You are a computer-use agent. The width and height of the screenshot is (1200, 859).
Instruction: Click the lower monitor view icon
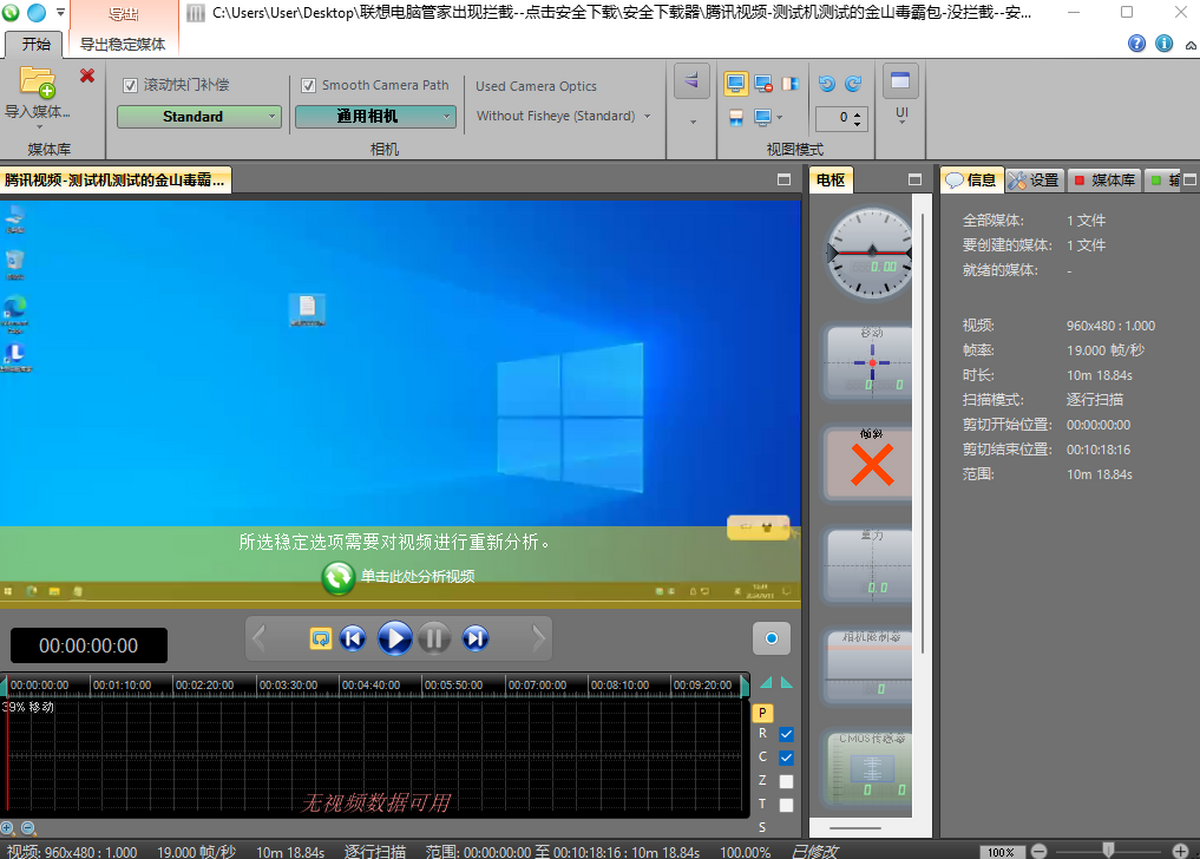coord(763,118)
